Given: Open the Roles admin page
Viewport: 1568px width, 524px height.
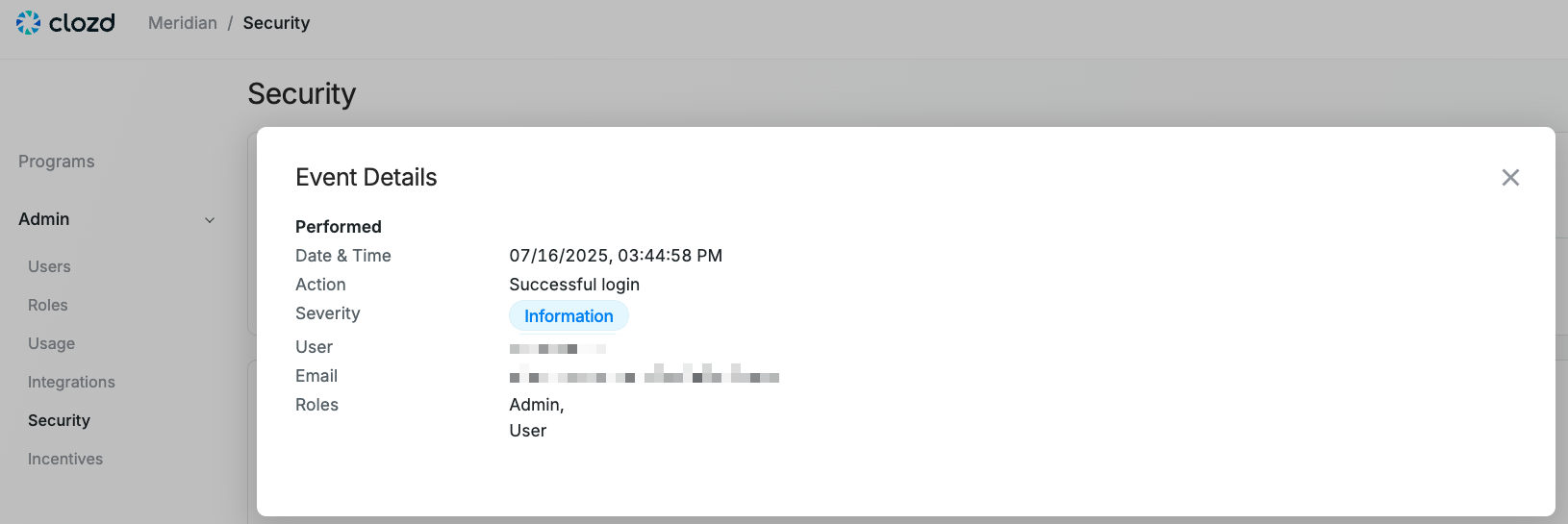Looking at the screenshot, I should click(x=48, y=305).
